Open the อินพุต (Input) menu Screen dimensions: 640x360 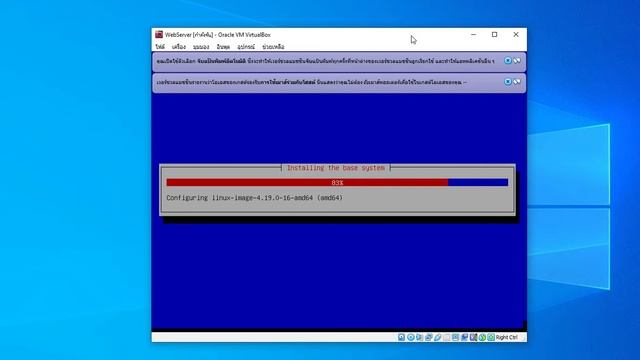click(x=223, y=47)
